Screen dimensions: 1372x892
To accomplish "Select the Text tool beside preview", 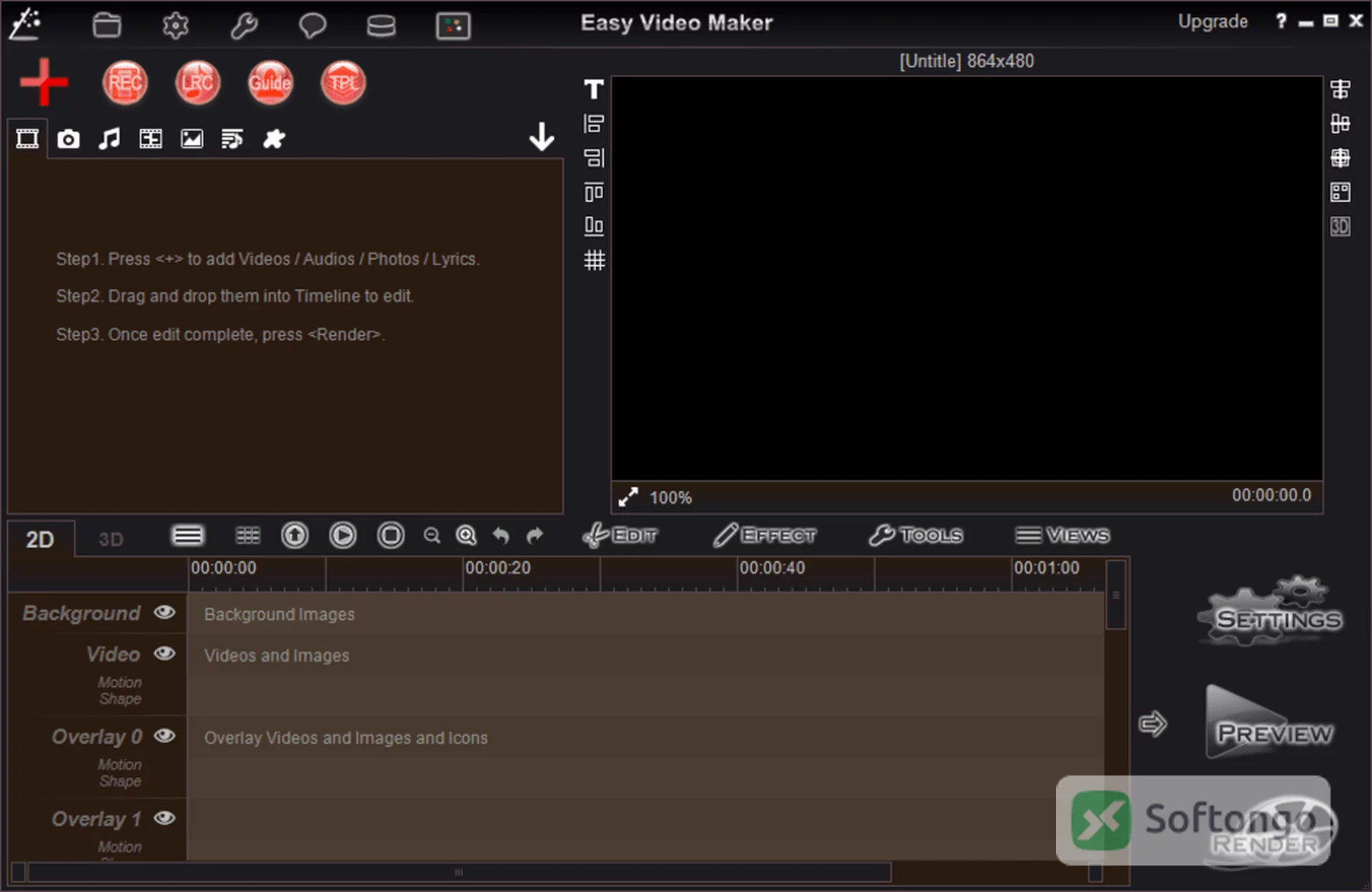I will [x=594, y=89].
